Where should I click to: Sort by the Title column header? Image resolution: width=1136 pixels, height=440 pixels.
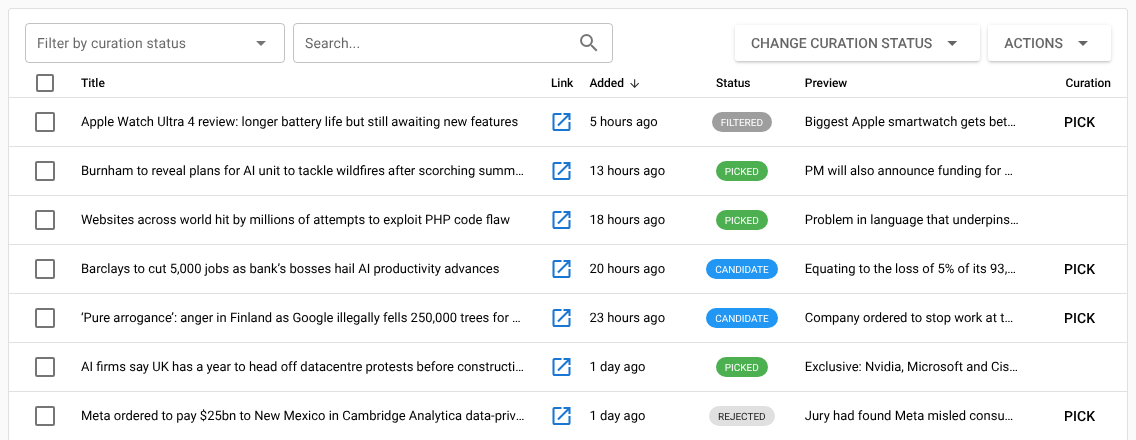93,83
